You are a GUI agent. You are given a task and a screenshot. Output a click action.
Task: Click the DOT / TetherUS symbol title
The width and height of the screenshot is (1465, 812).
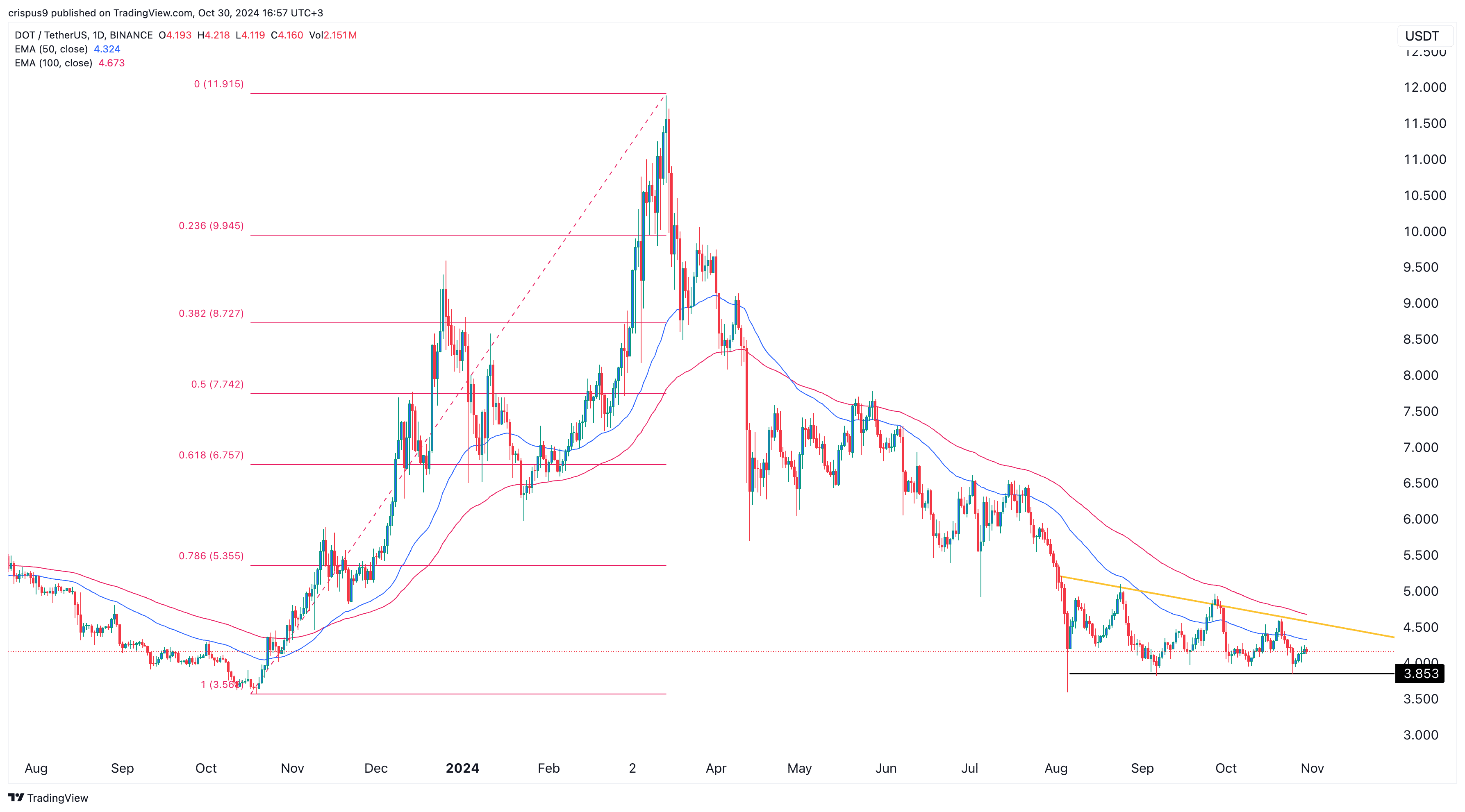(84, 35)
